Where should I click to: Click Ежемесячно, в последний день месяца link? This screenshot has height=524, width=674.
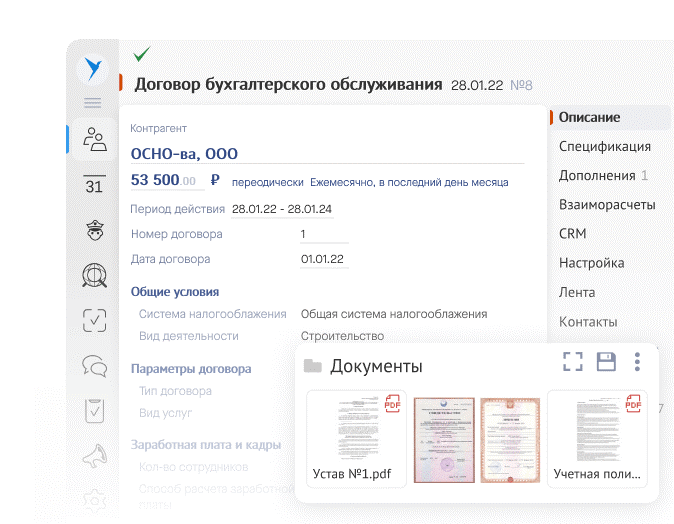point(409,182)
